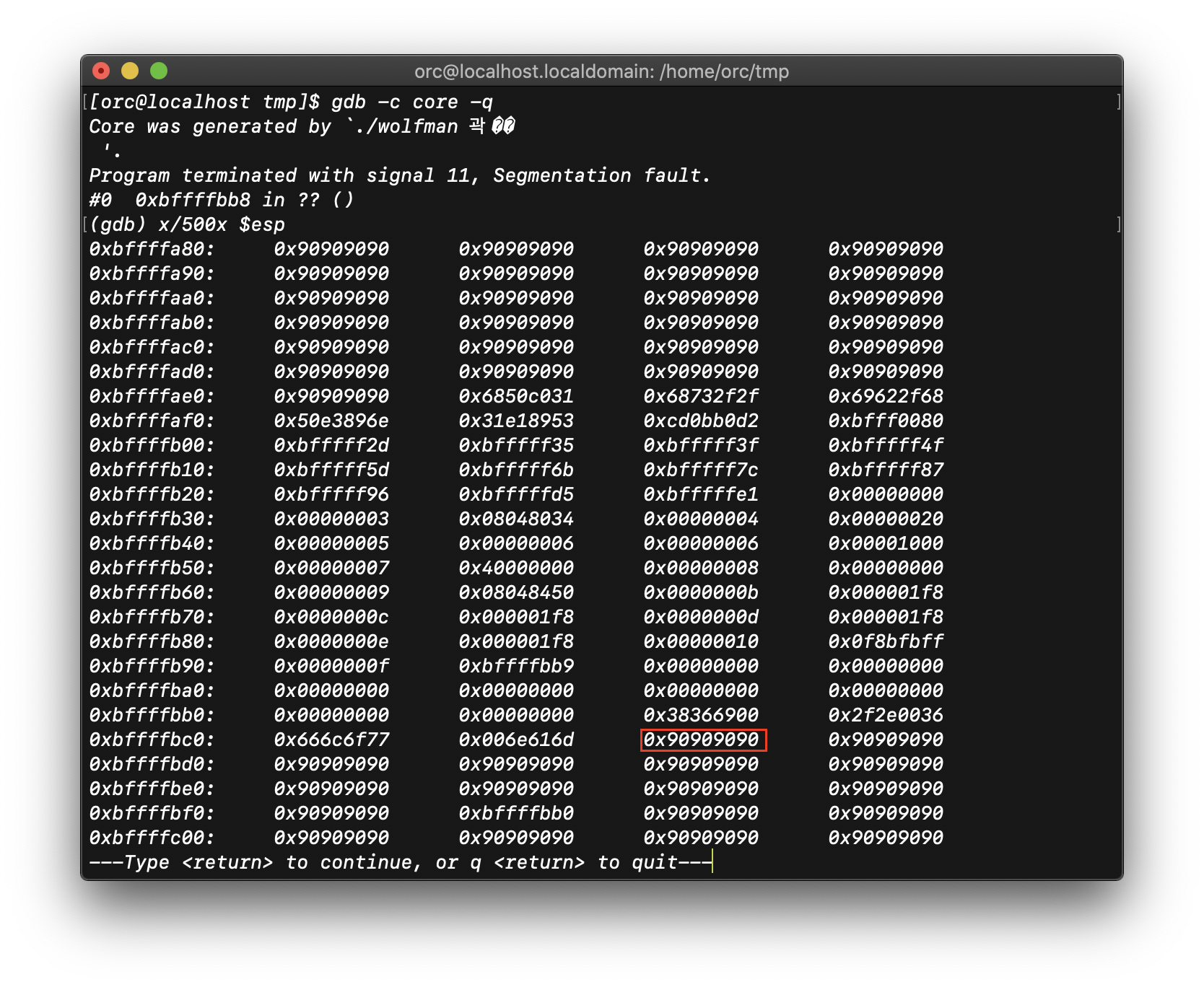Click the 'Type <return> to continue' prompt
Viewport: 1204px width, 987px height.
(x=400, y=863)
